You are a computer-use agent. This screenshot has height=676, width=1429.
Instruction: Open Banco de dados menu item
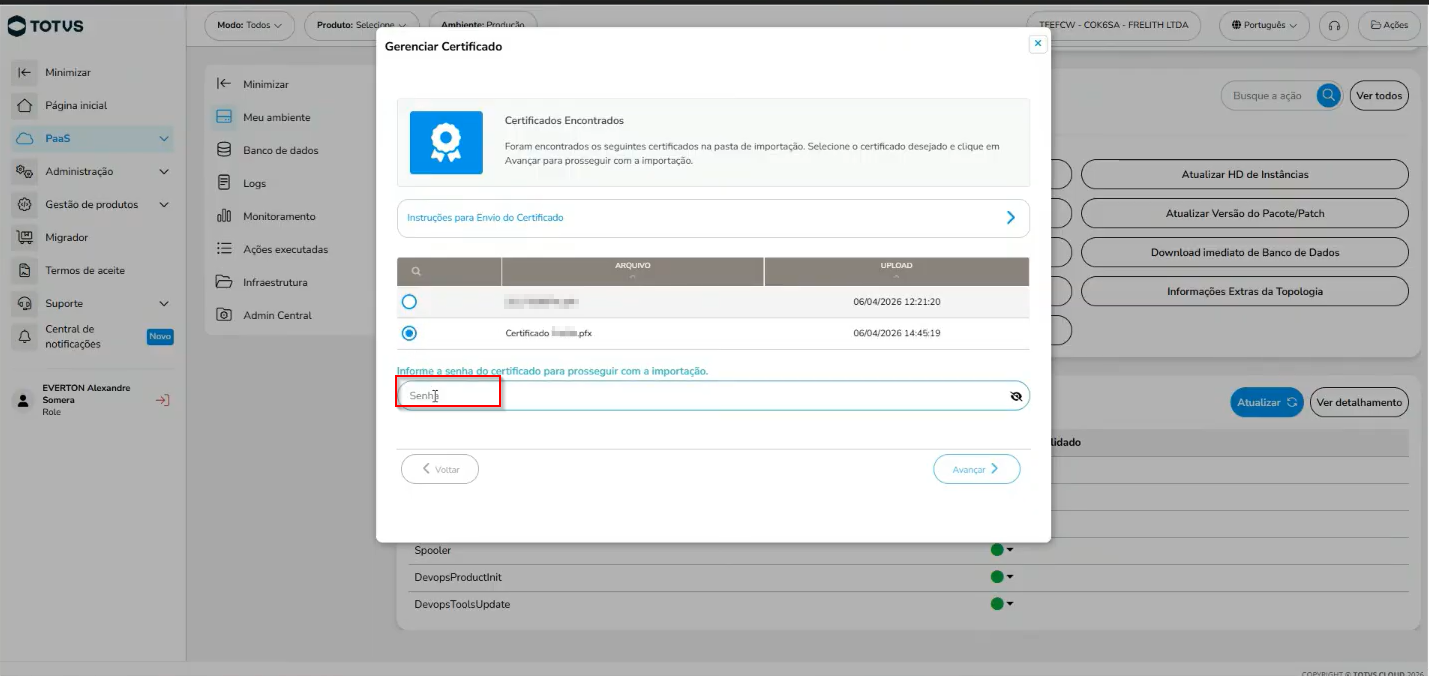(x=280, y=150)
